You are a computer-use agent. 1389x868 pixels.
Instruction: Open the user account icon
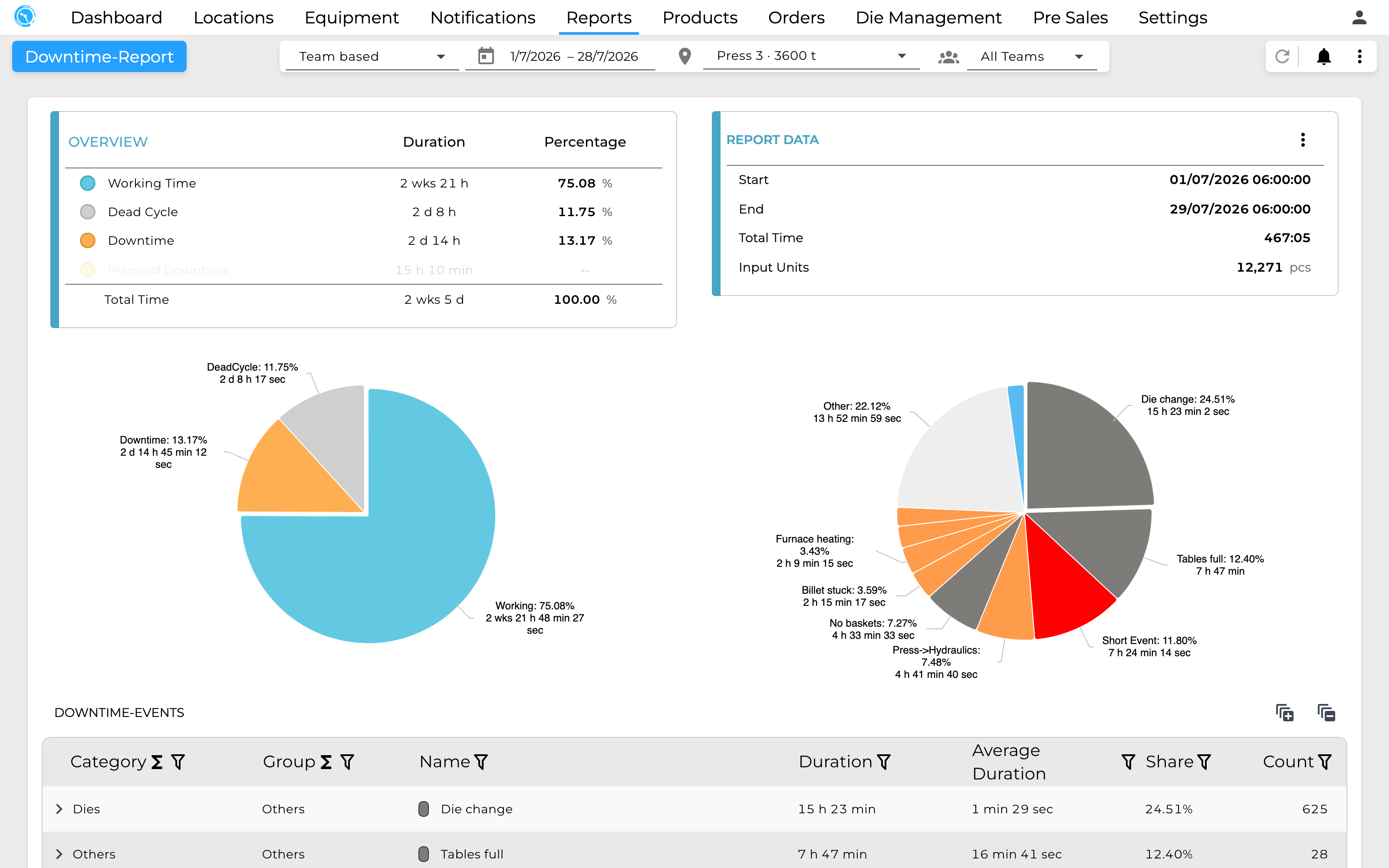coord(1359,17)
